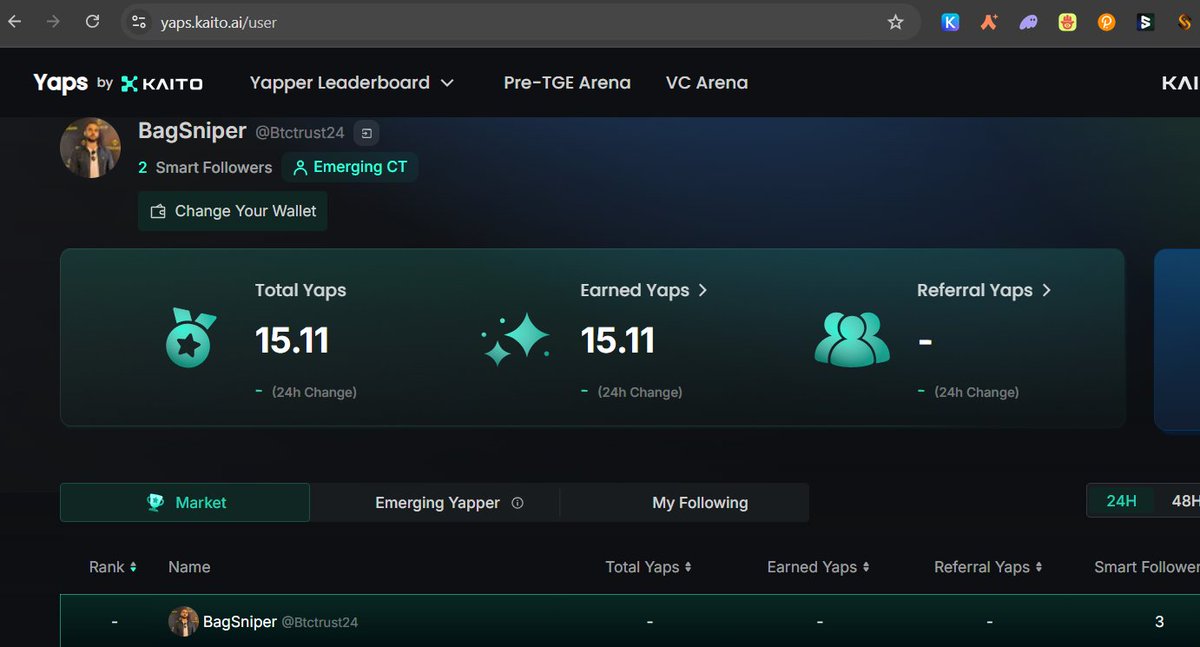Switch to the Market tab

click(x=185, y=503)
